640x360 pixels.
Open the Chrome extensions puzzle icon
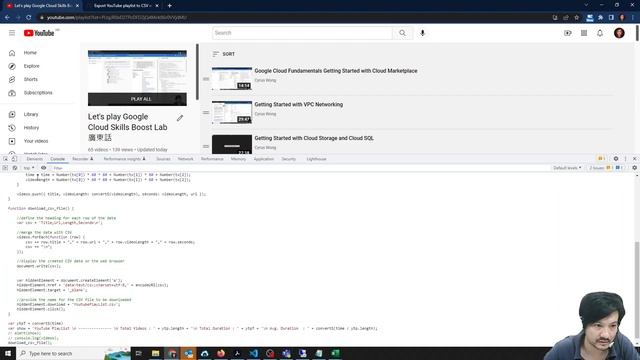click(600, 18)
